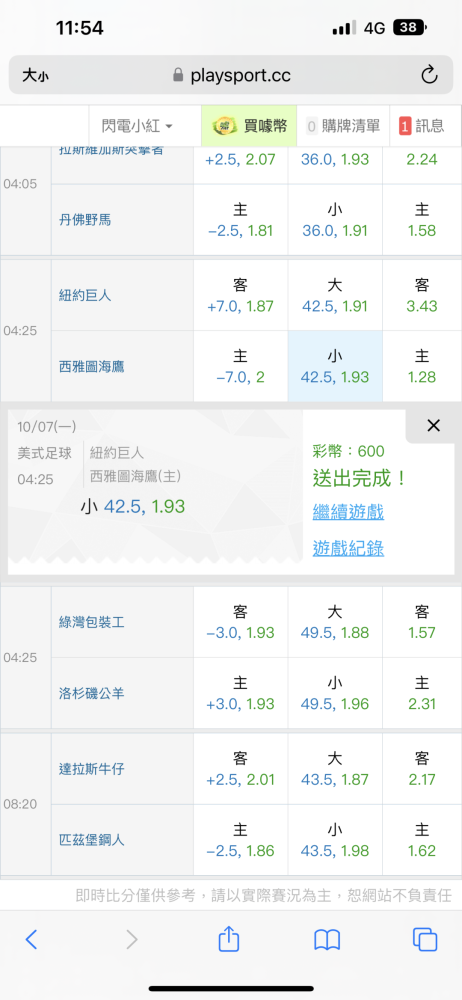Select 綠灣包裝工 spread −3.0, 1.93
Image resolution: width=462 pixels, height=1000 pixels.
point(241,622)
